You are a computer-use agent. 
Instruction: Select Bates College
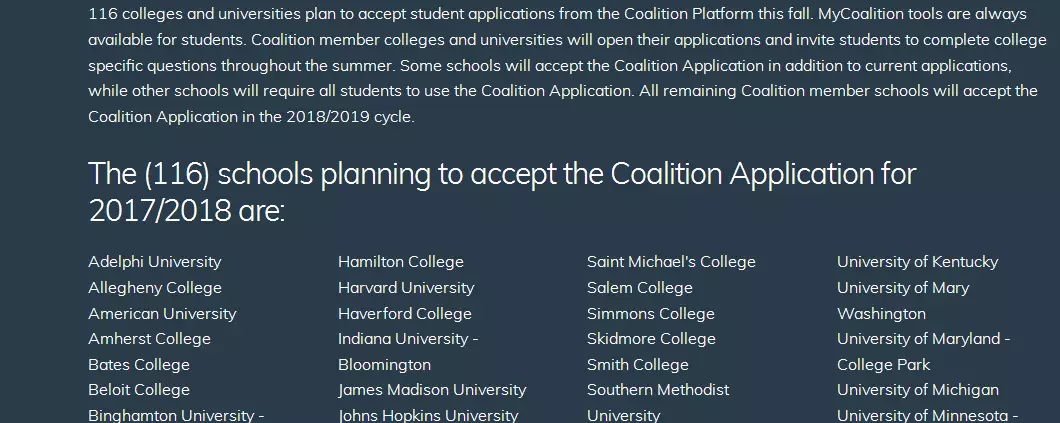tap(139, 365)
